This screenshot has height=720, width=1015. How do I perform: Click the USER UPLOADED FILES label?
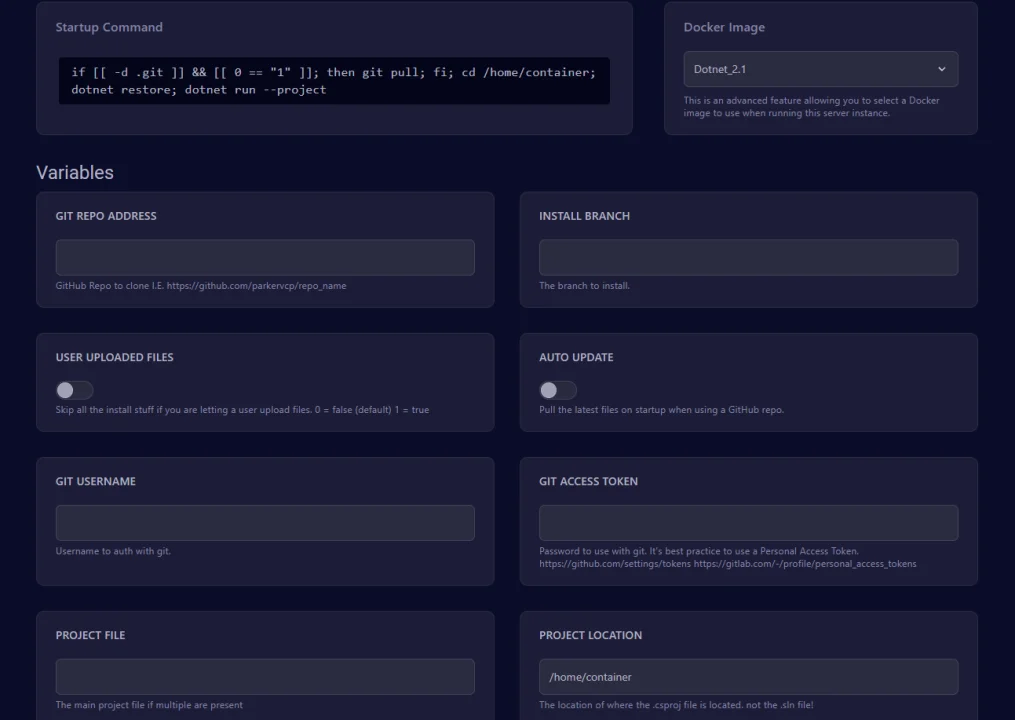click(x=114, y=357)
